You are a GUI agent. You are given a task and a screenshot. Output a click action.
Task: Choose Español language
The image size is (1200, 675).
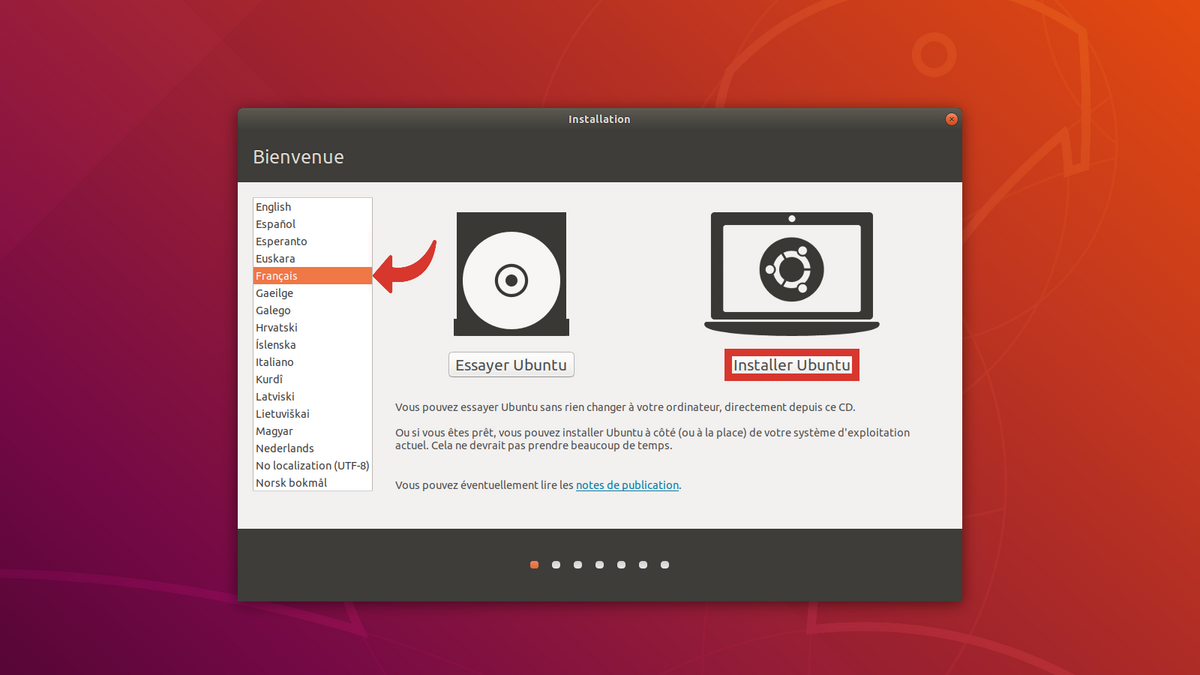pyautogui.click(x=312, y=224)
